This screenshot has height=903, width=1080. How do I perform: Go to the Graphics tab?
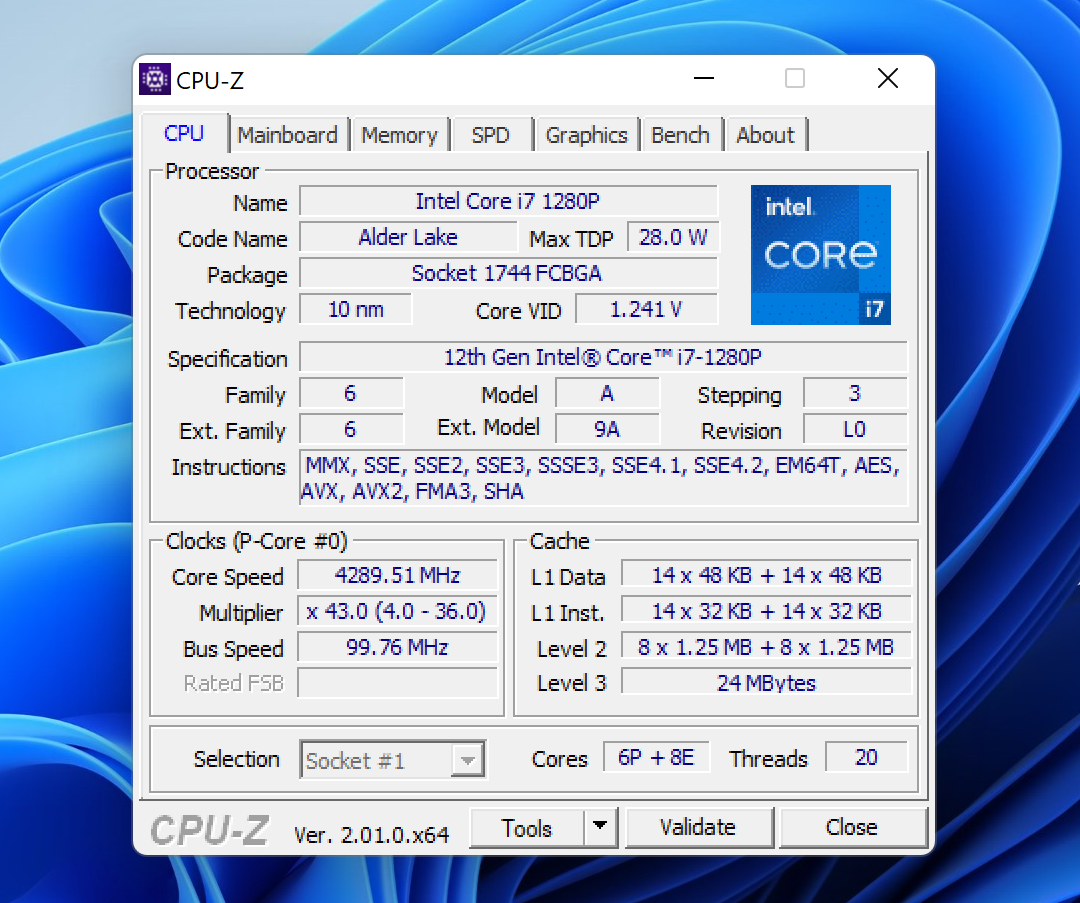587,135
